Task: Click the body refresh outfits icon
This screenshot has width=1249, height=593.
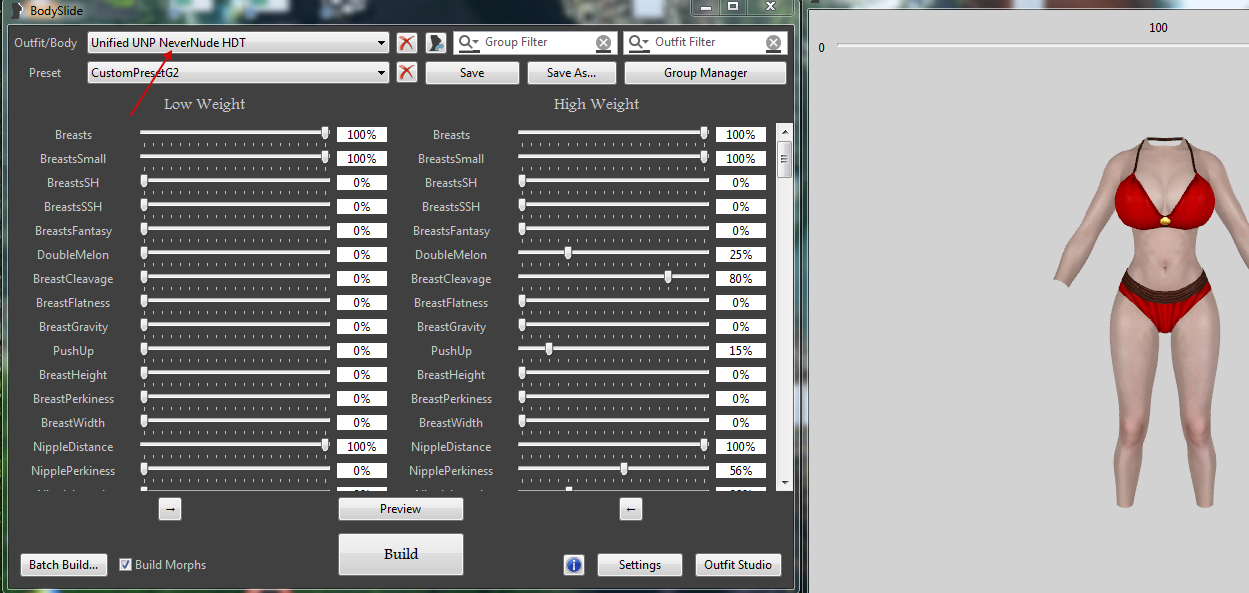Action: click(x=436, y=43)
